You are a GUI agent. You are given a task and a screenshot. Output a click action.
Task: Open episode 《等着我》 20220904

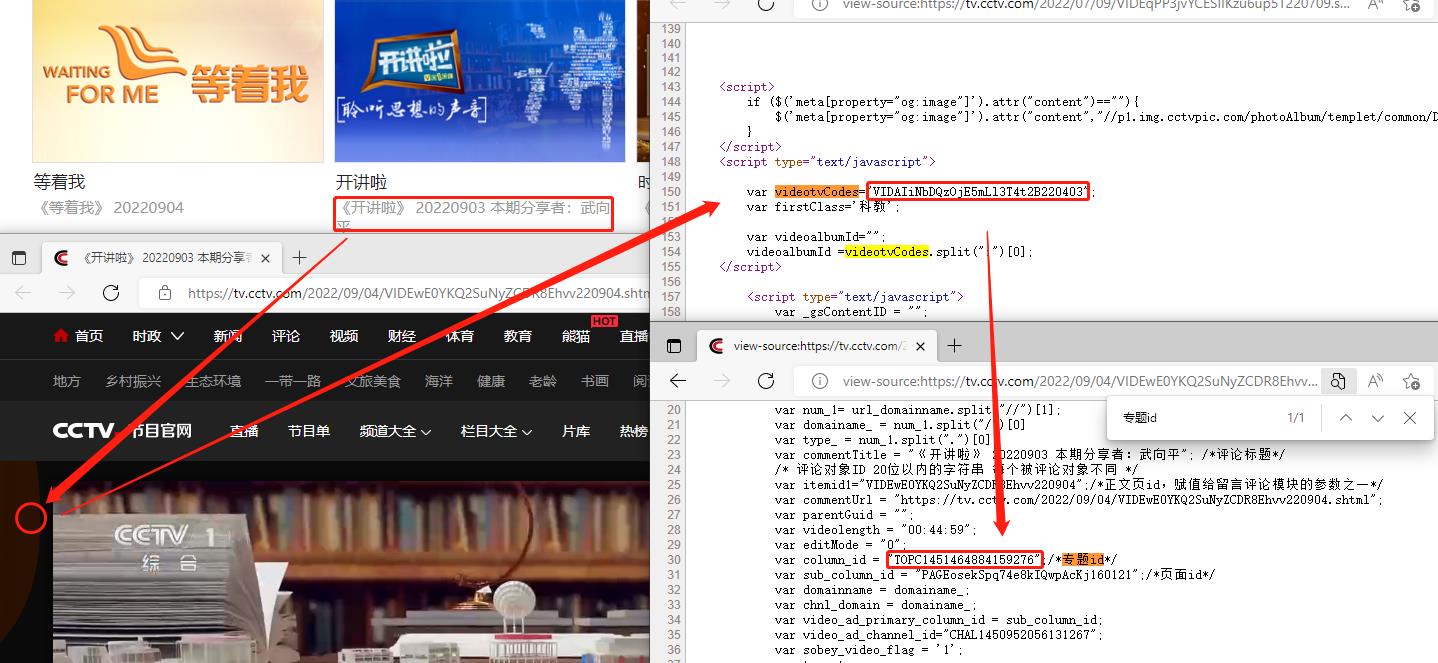(109, 208)
